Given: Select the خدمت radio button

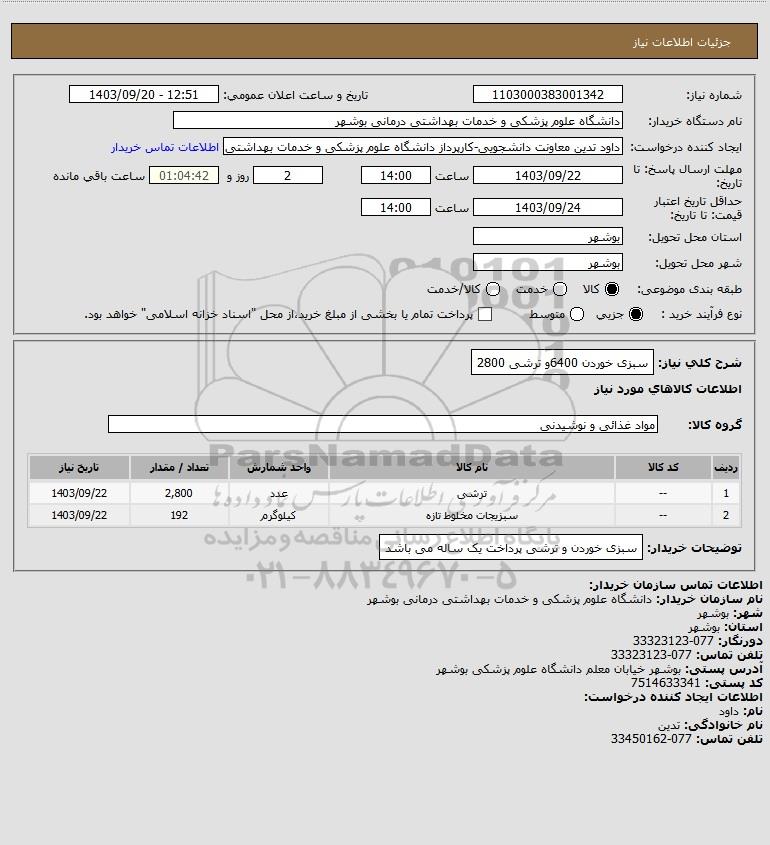Looking at the screenshot, I should point(560,289).
